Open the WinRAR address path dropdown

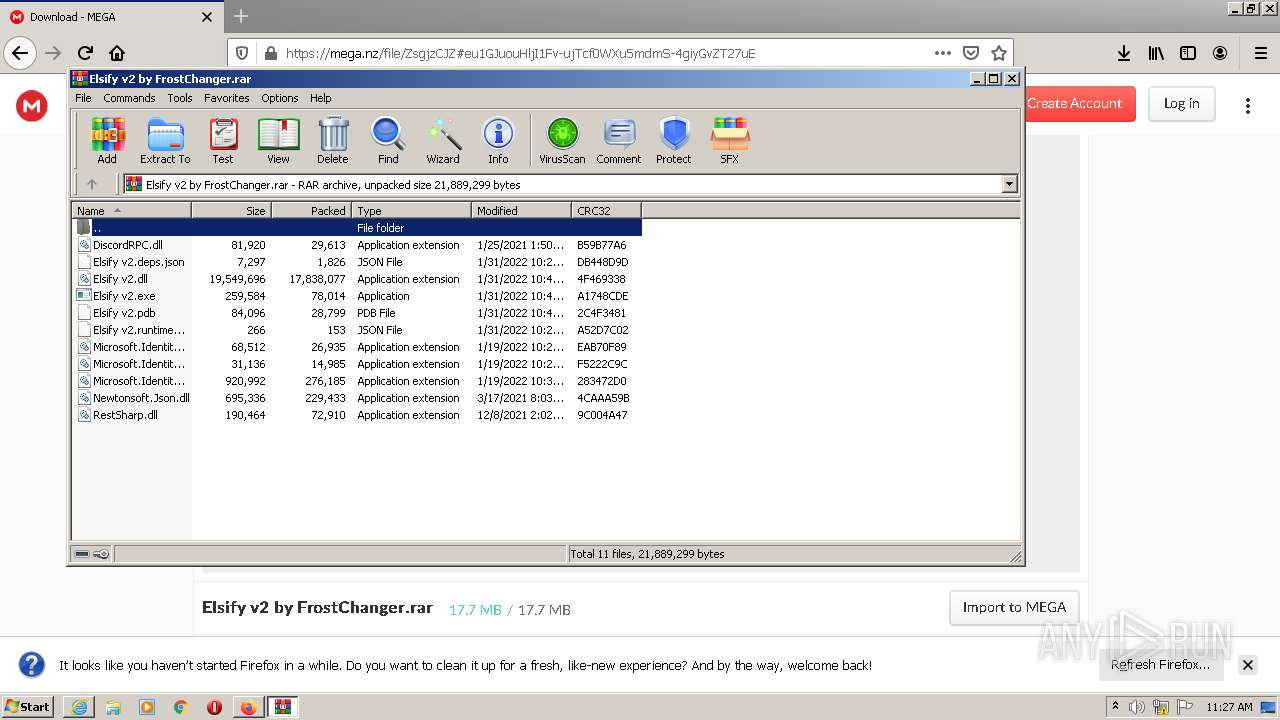pos(1009,184)
